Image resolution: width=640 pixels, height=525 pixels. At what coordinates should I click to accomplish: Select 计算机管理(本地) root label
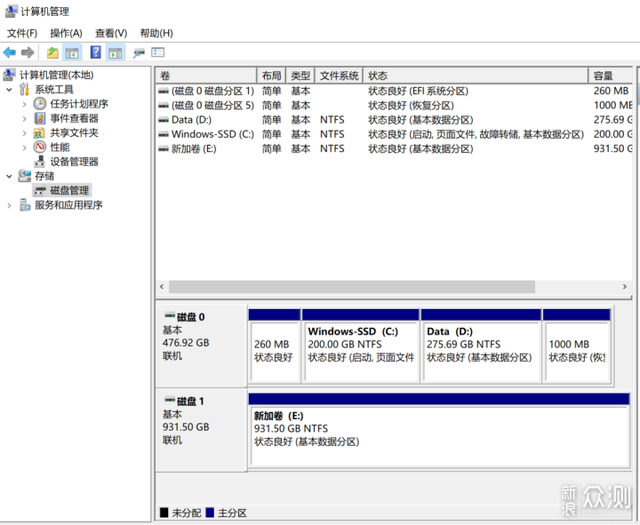pos(56,75)
